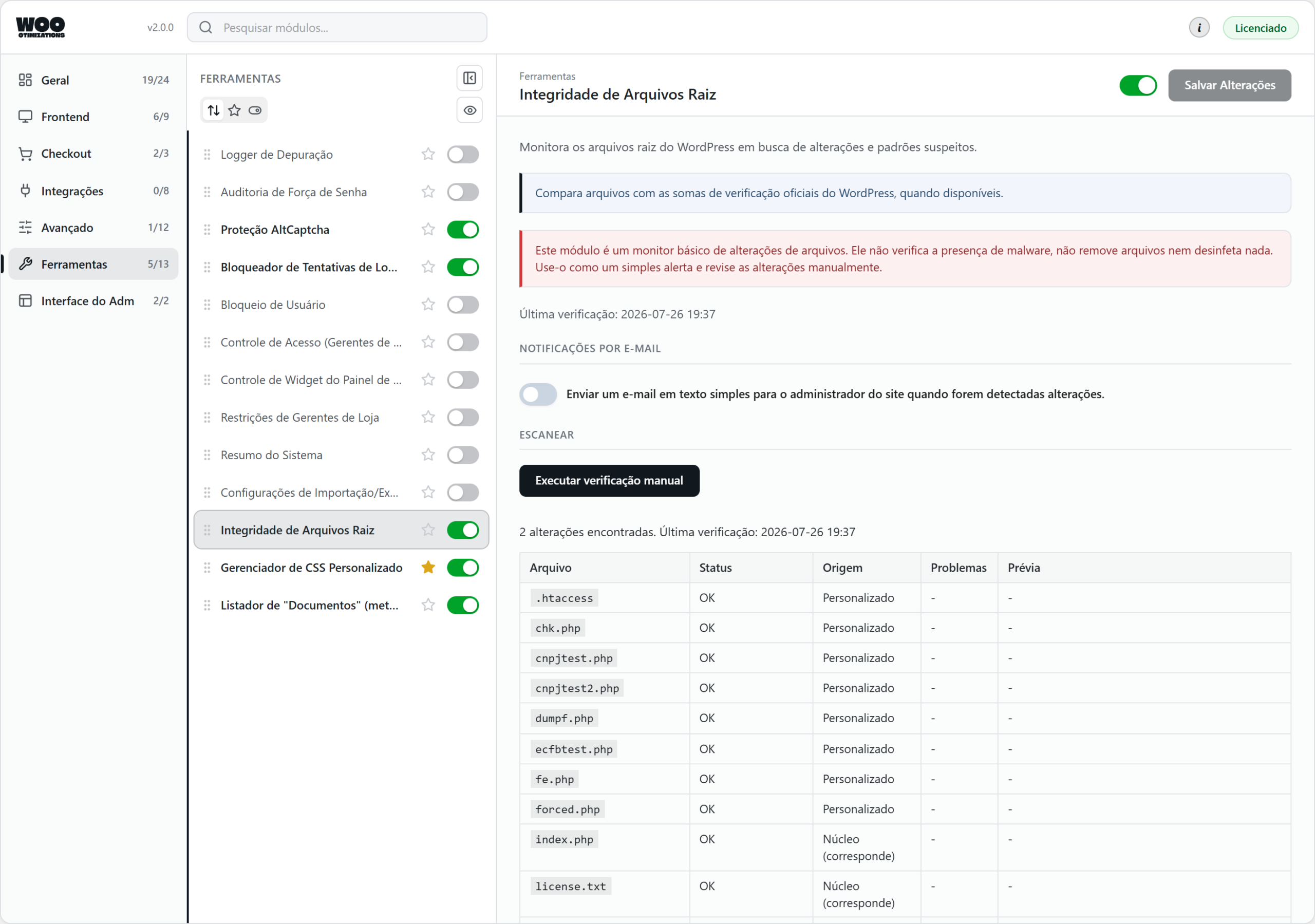The height and width of the screenshot is (924, 1315).
Task: Turn off the Bloqueador de Tentativas de Login toggle
Action: (x=462, y=267)
